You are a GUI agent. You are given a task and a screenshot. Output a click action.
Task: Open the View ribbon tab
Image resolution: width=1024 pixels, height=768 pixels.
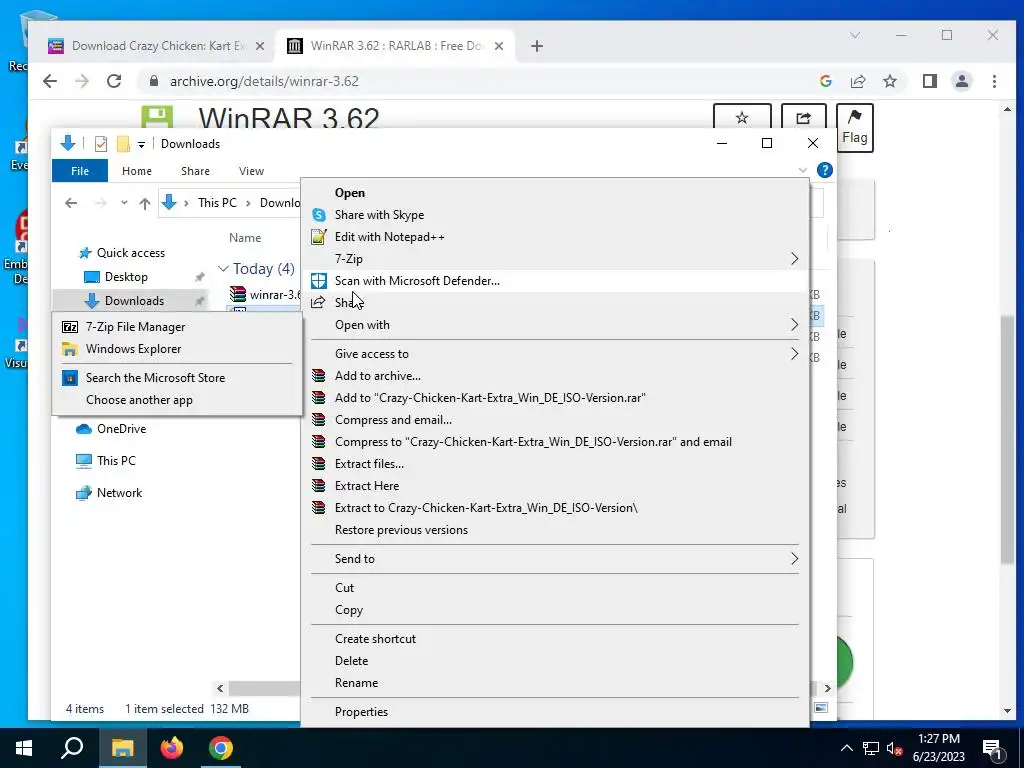point(251,171)
